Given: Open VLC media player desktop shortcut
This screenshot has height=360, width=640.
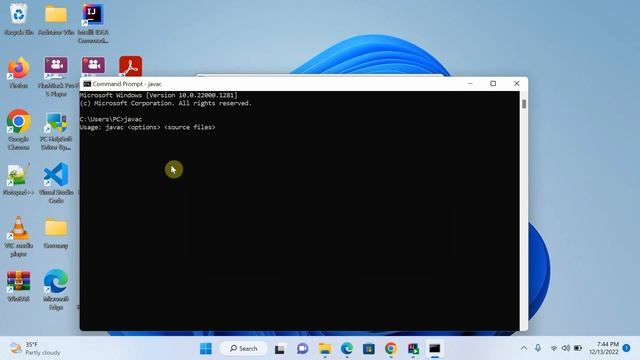Looking at the screenshot, I should click(18, 237).
